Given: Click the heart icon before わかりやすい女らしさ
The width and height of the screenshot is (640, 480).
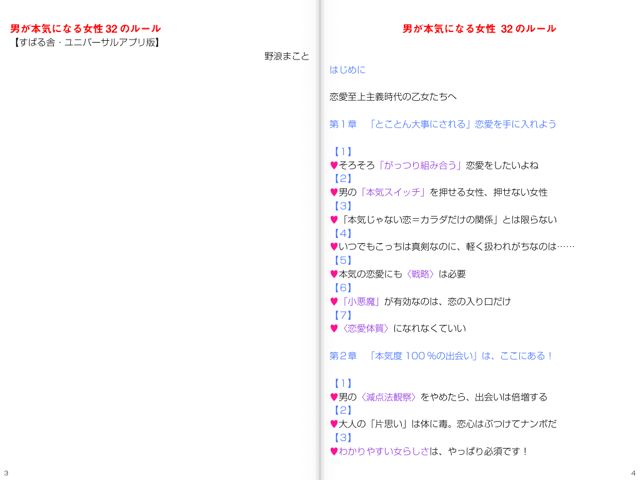Looking at the screenshot, I should 334,451.
